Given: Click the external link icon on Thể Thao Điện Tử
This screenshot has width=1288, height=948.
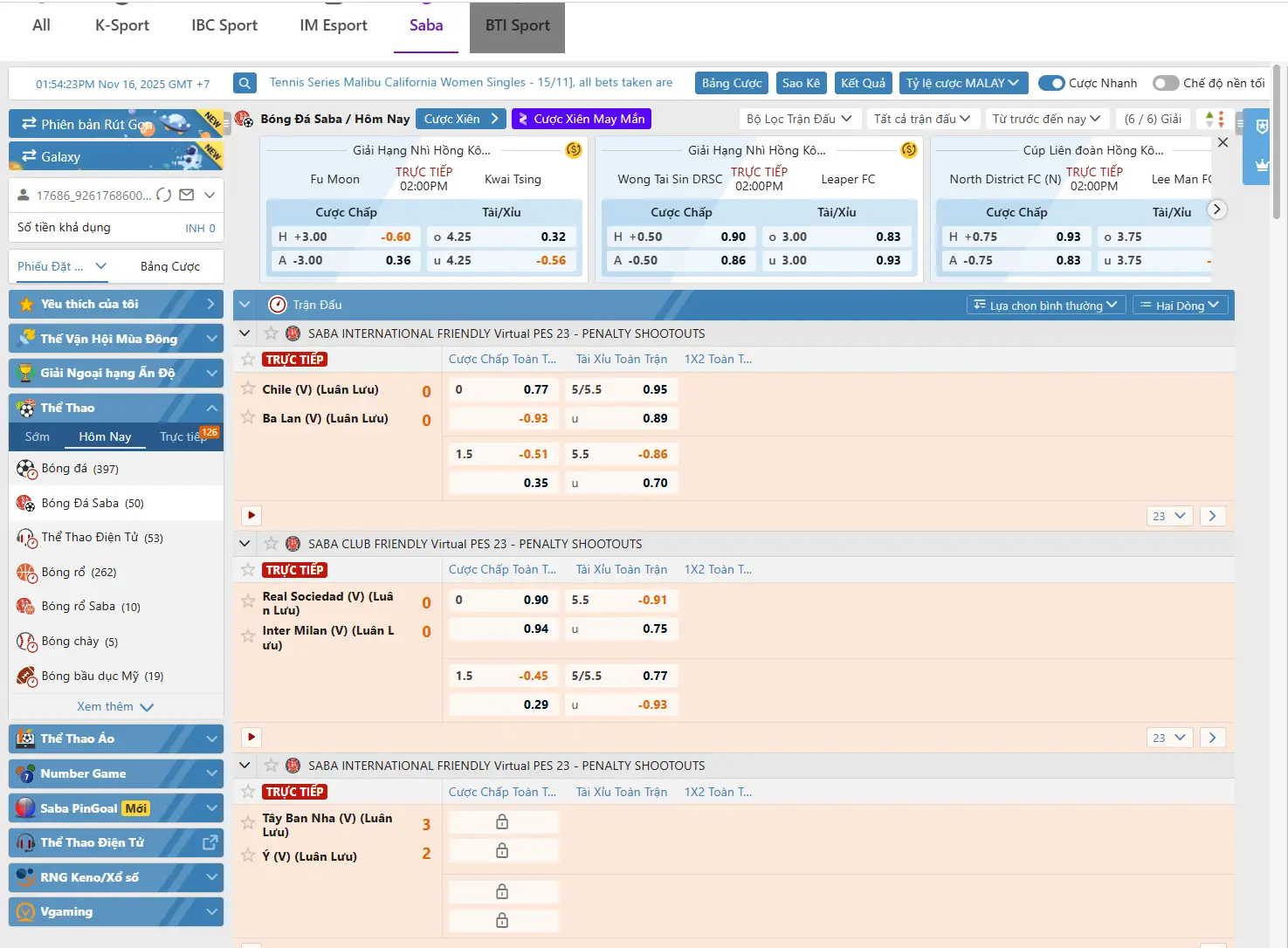Looking at the screenshot, I should (x=210, y=842).
